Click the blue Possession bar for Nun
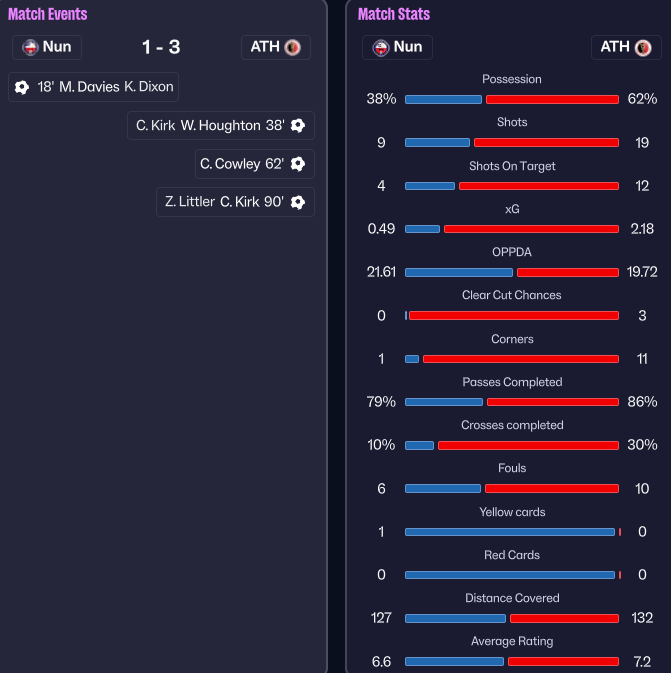671x673 pixels. [x=443, y=99]
